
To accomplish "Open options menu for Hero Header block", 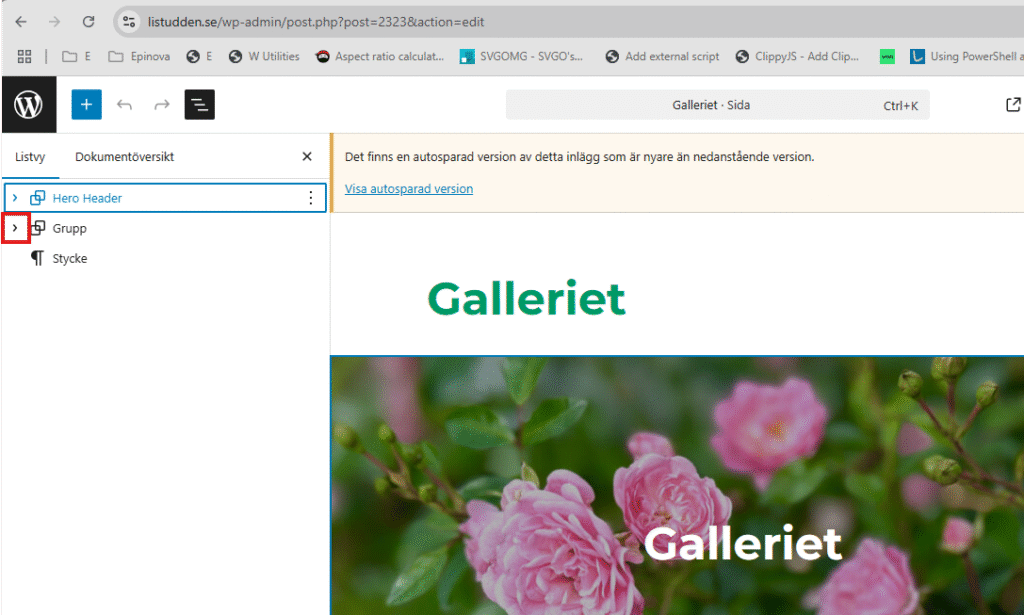I will 311,198.
